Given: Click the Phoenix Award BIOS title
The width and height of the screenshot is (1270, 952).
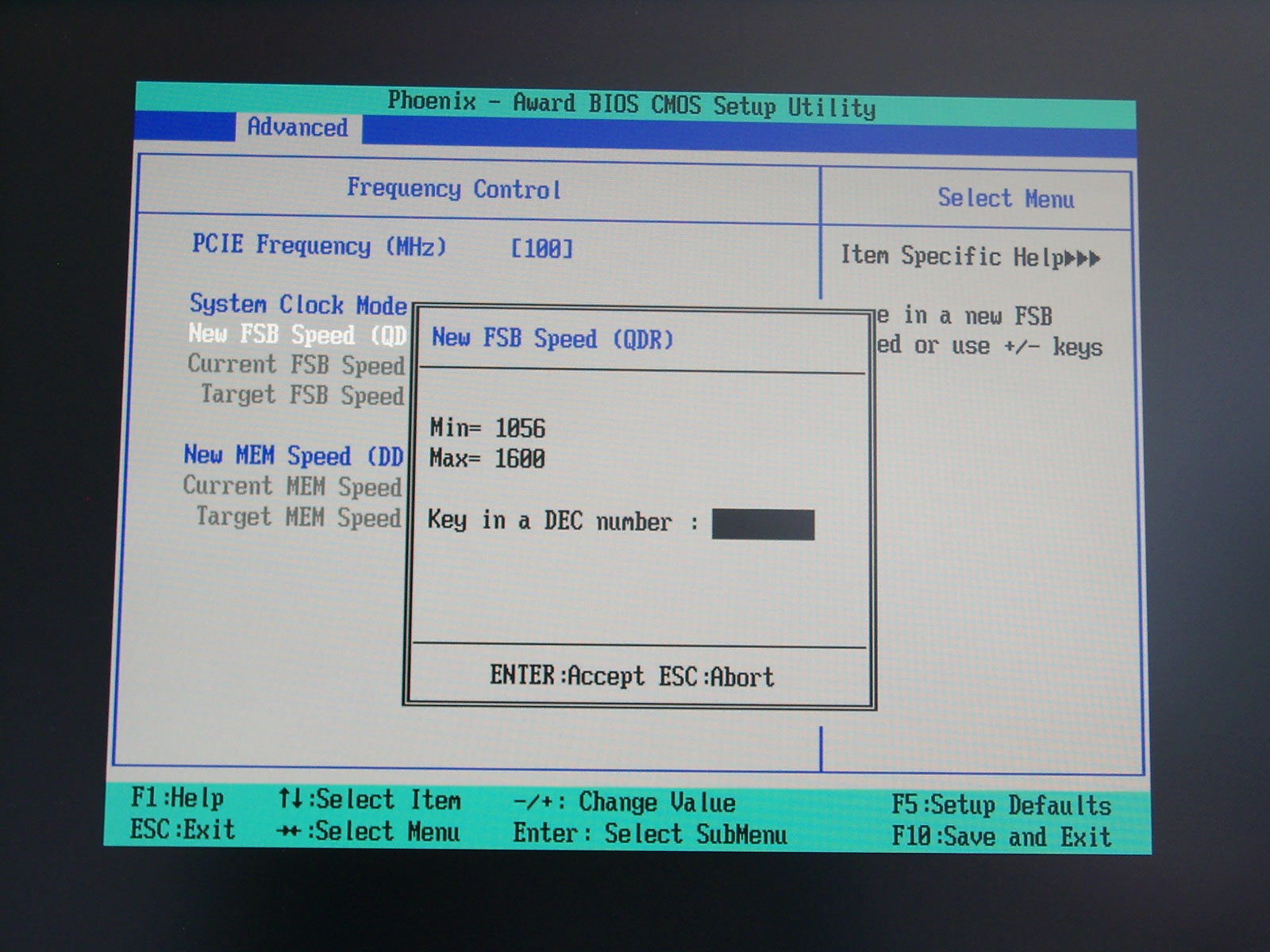Looking at the screenshot, I should [x=632, y=104].
